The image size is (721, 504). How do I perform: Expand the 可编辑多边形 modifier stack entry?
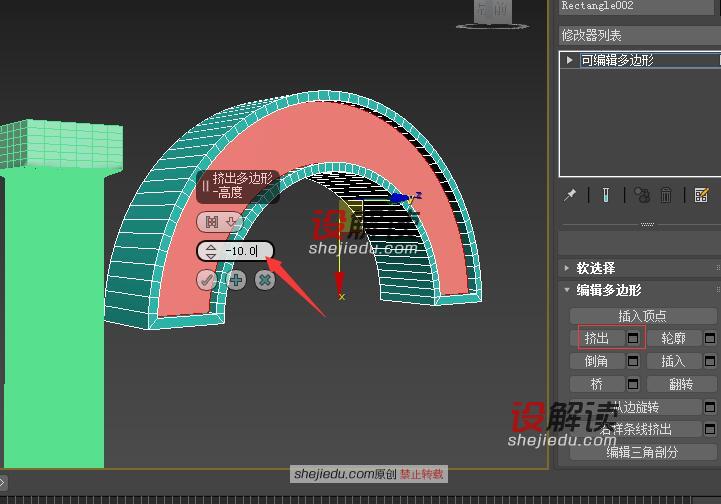point(570,60)
